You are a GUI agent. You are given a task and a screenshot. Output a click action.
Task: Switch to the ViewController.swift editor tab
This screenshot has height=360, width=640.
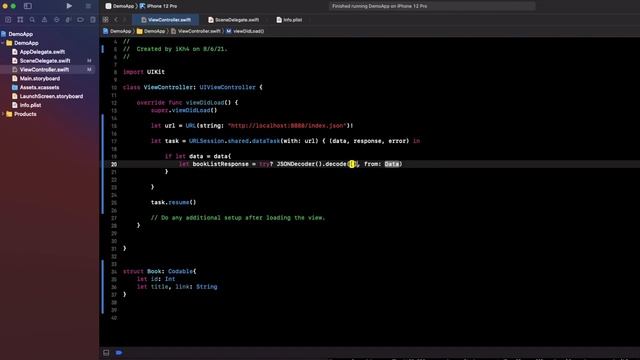166,20
